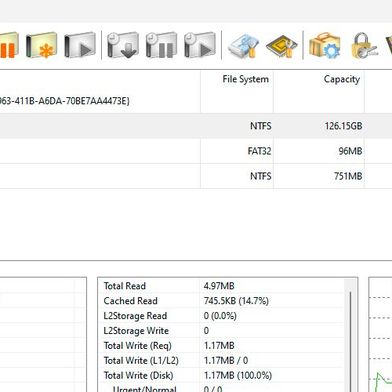Click the 751MB capacity value
The height and width of the screenshot is (392, 392).
(348, 176)
